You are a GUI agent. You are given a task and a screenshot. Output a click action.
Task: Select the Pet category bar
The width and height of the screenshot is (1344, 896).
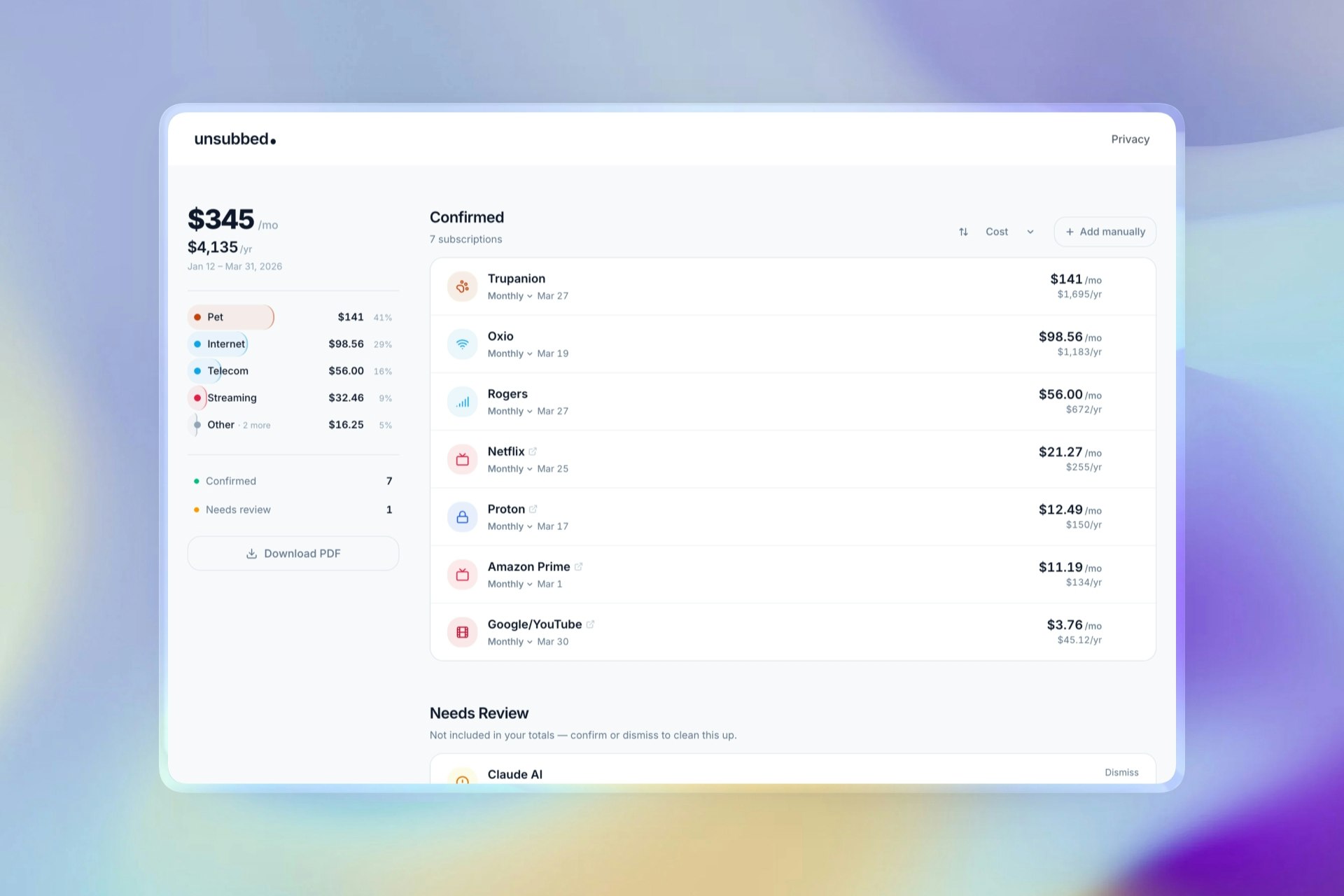tap(231, 317)
